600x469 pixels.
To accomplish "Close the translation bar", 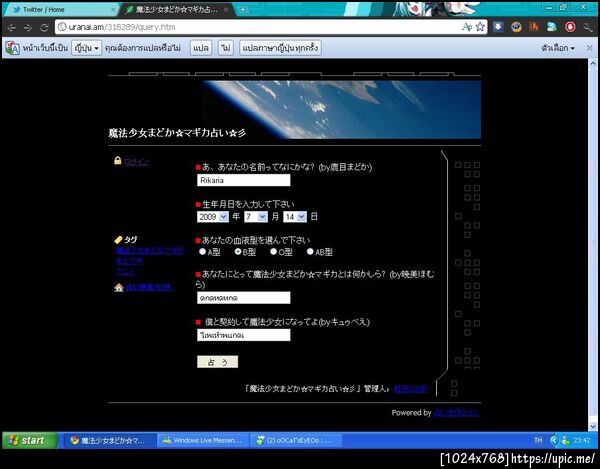I will pyautogui.click(x=589, y=48).
